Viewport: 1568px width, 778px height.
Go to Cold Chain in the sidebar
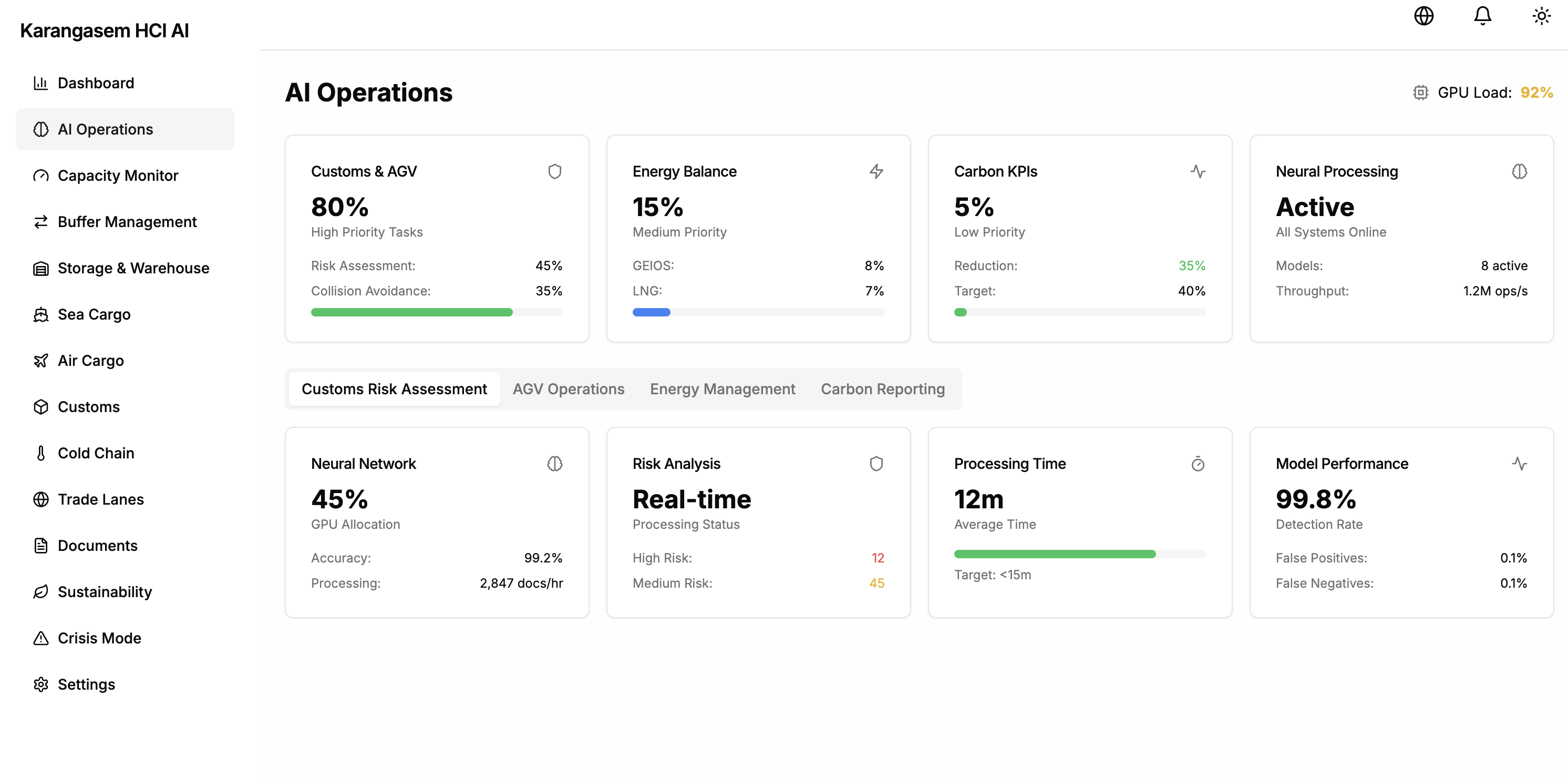tap(96, 452)
